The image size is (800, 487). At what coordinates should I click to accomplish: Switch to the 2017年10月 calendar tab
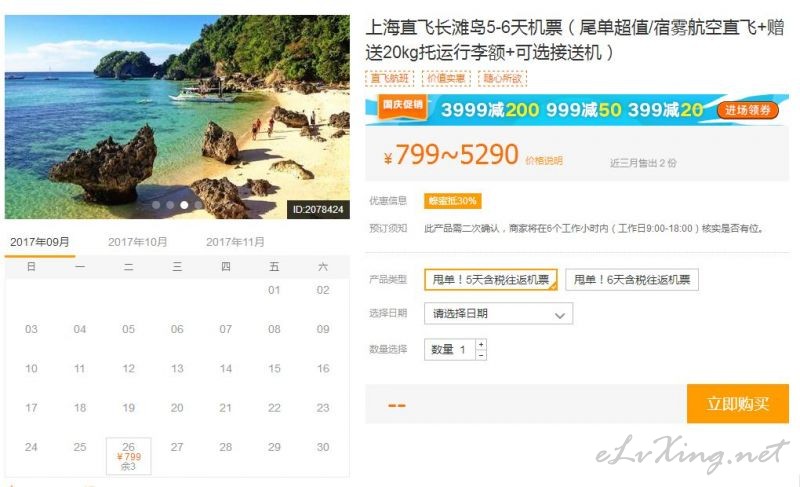pos(137,242)
